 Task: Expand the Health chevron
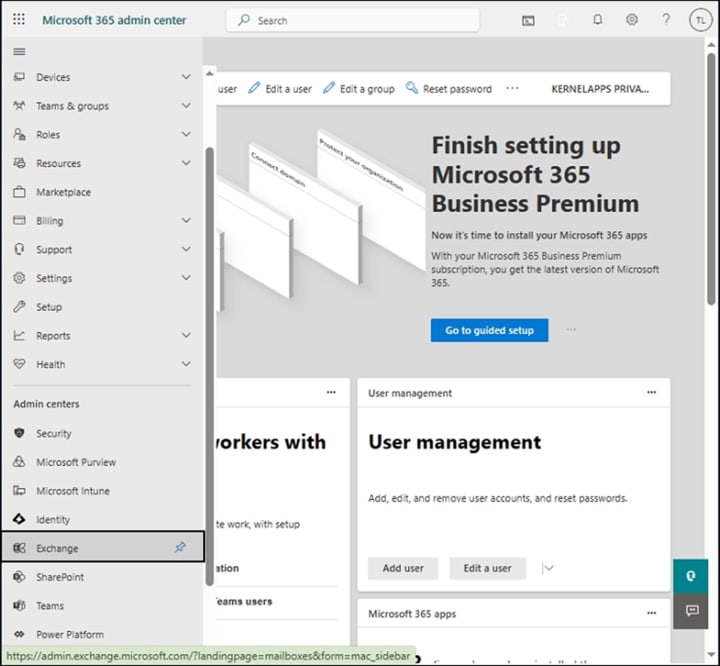coord(186,364)
